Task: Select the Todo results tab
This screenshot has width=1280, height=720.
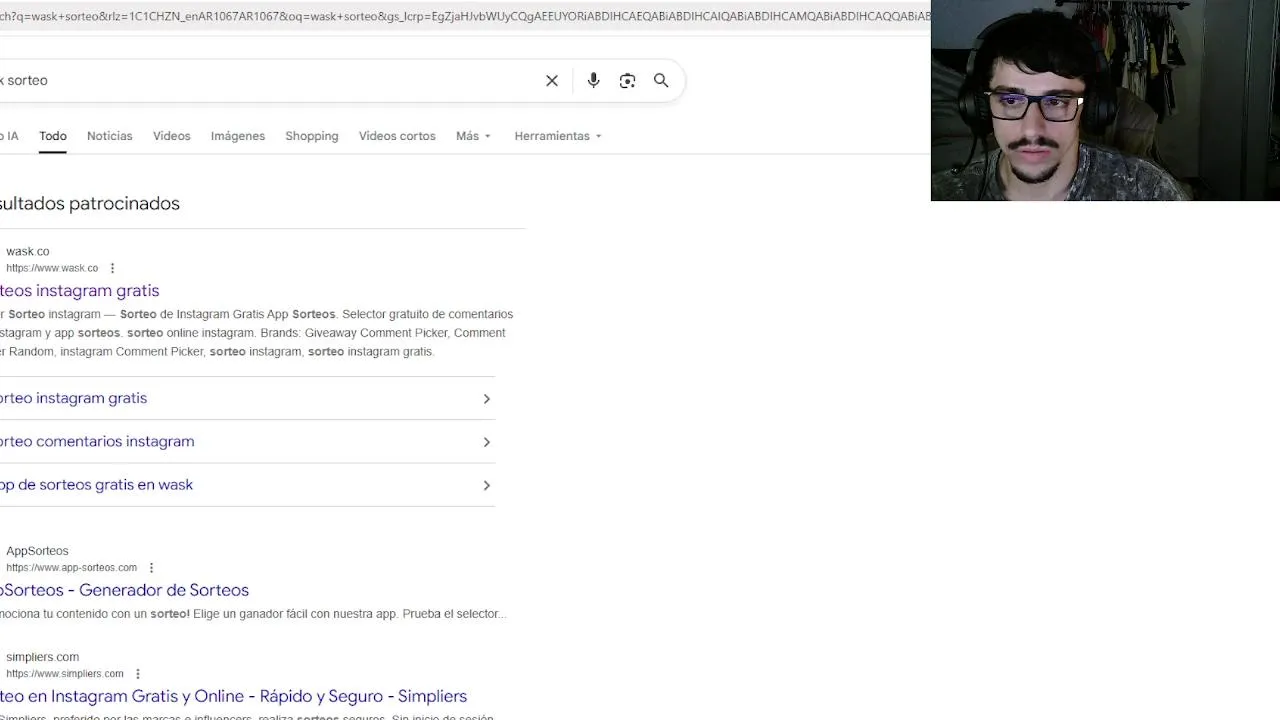Action: coord(53,136)
